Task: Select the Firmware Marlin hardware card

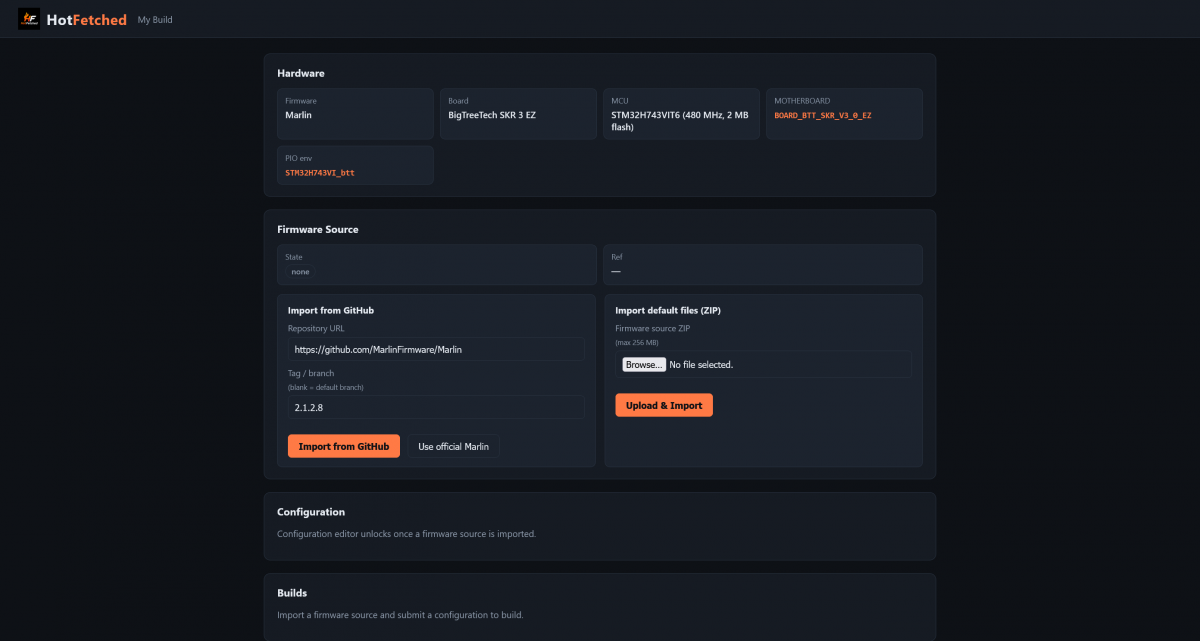Action: [355, 114]
